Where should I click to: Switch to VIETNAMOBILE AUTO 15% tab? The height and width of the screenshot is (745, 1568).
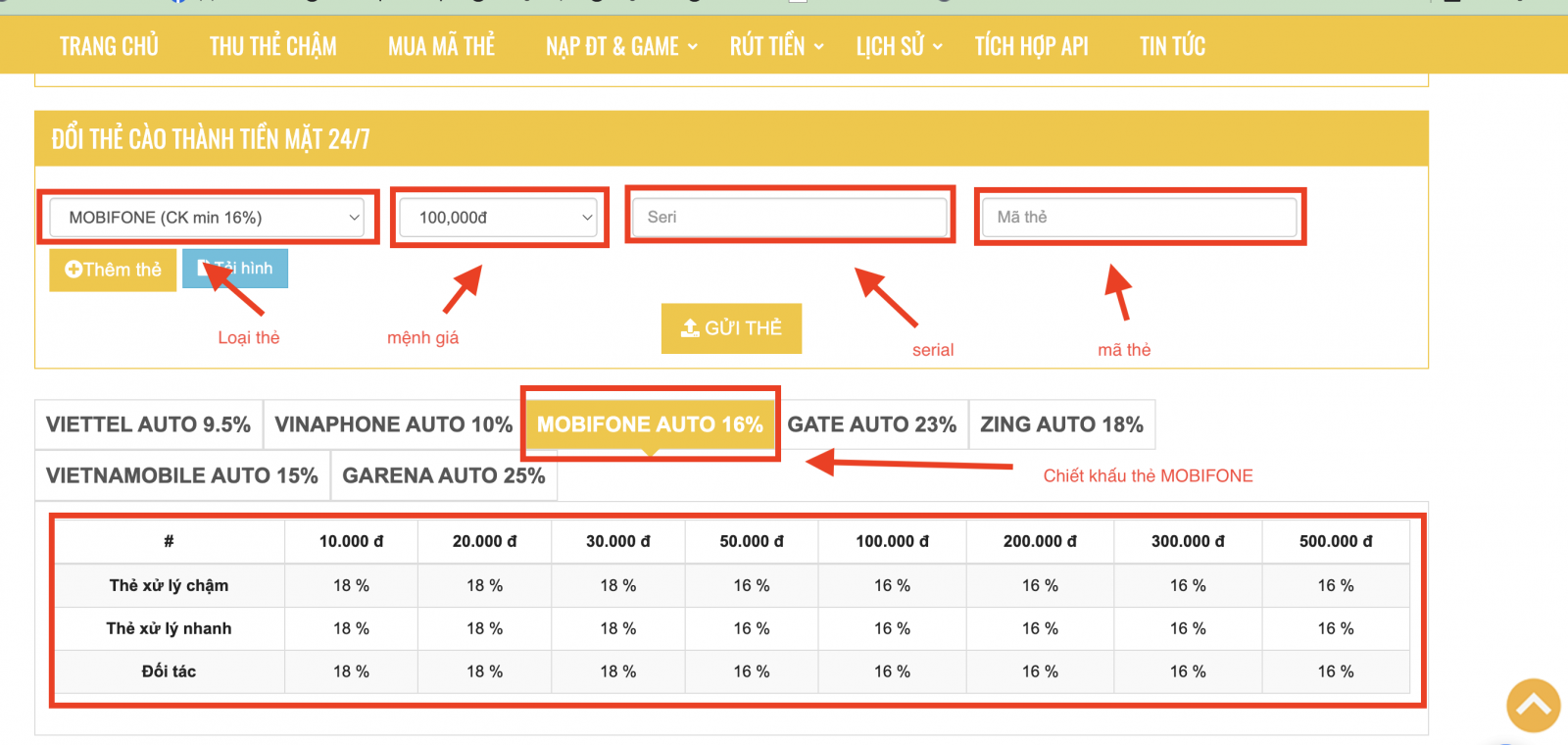[x=181, y=475]
